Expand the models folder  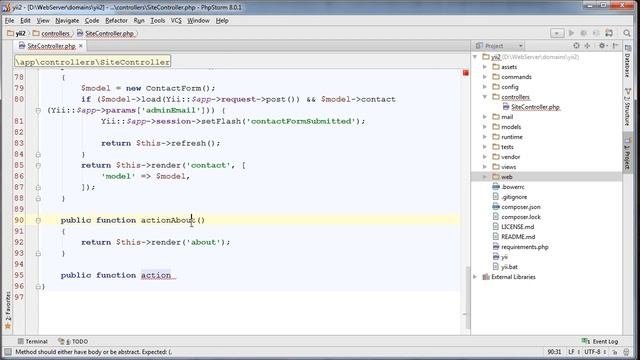tap(485, 127)
